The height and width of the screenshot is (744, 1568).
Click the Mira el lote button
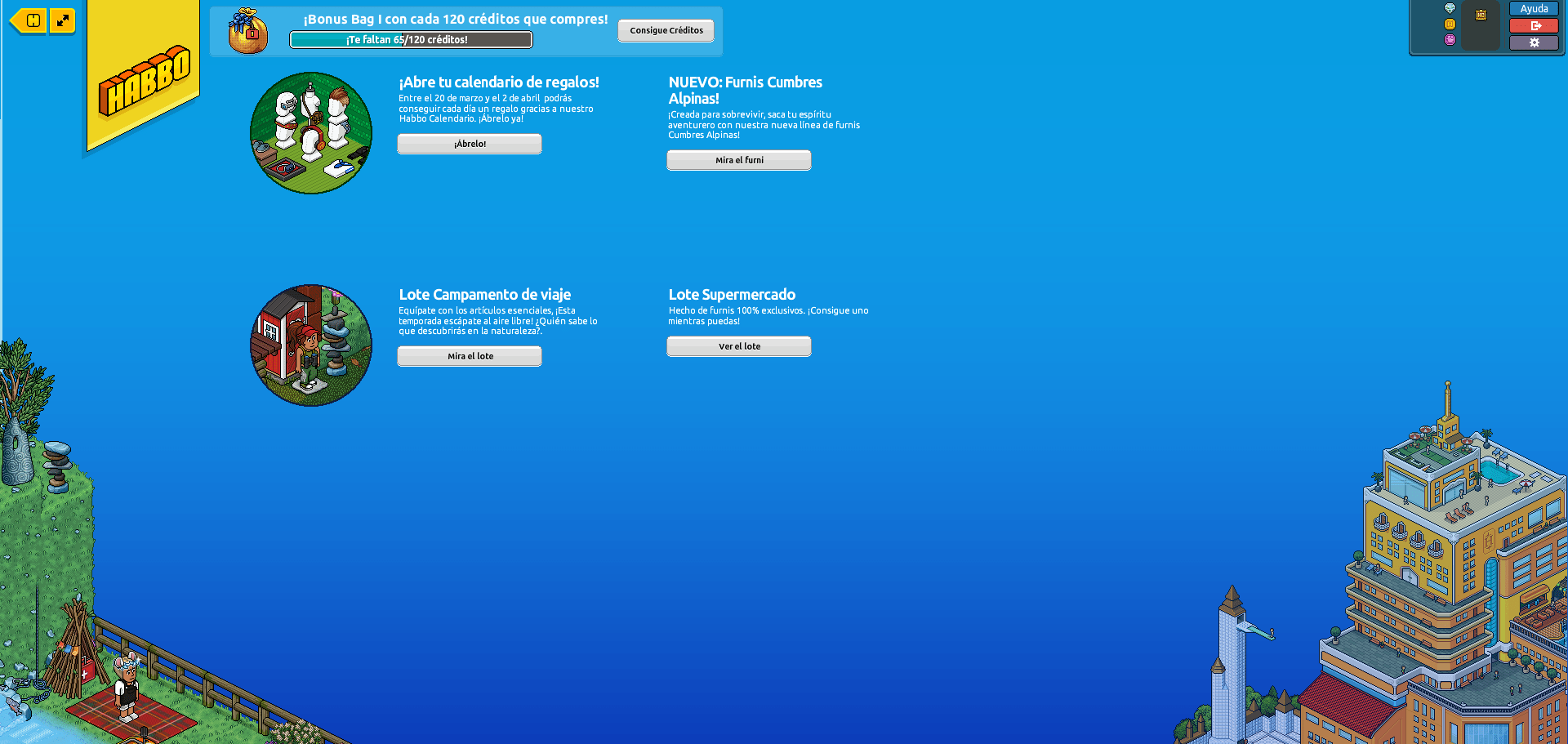470,356
